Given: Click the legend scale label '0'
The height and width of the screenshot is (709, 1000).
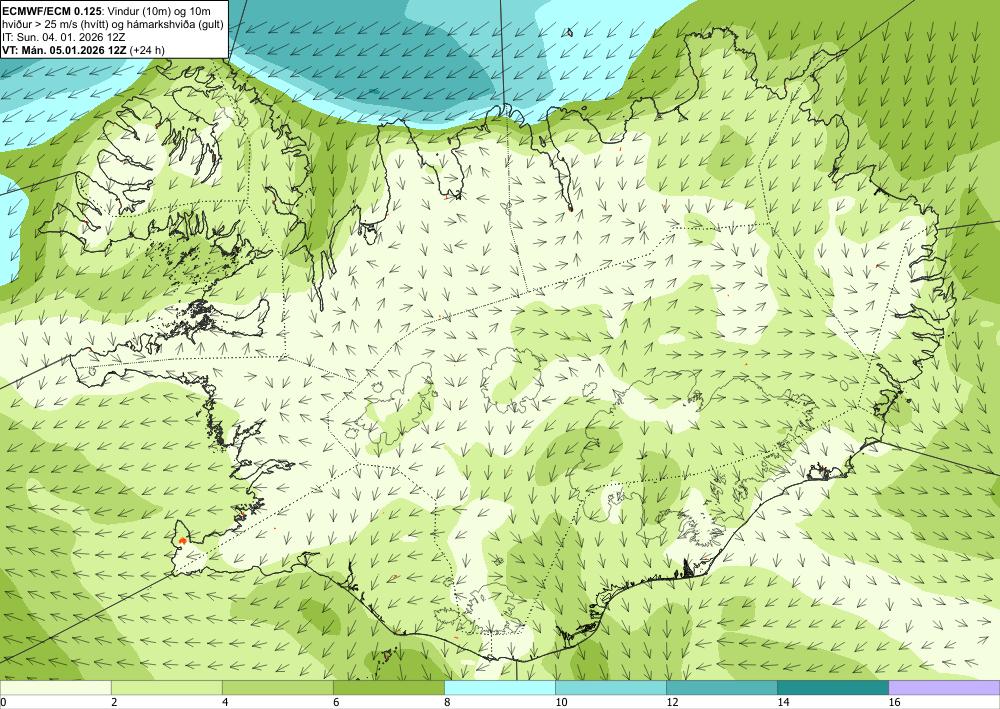Looking at the screenshot, I should tap(3, 703).
